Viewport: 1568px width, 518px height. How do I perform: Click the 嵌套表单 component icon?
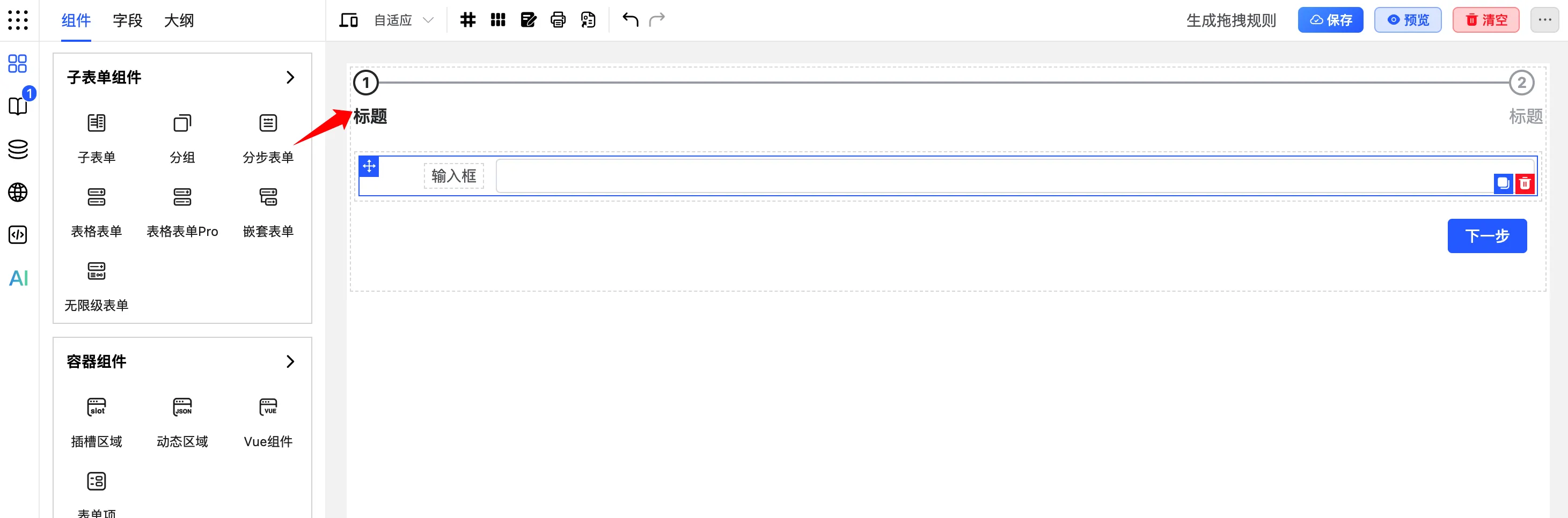[268, 197]
